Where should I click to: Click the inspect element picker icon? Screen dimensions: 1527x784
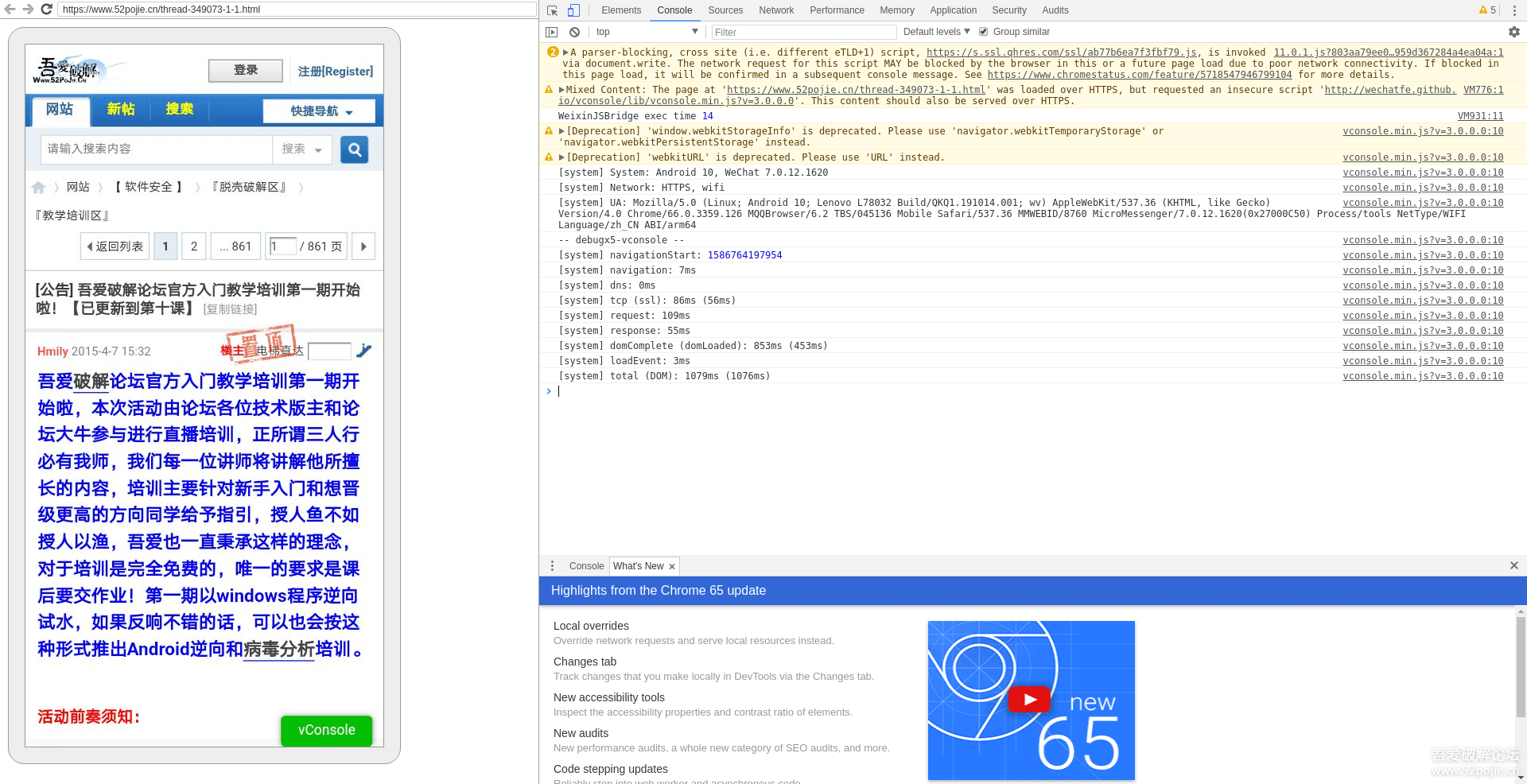[553, 10]
